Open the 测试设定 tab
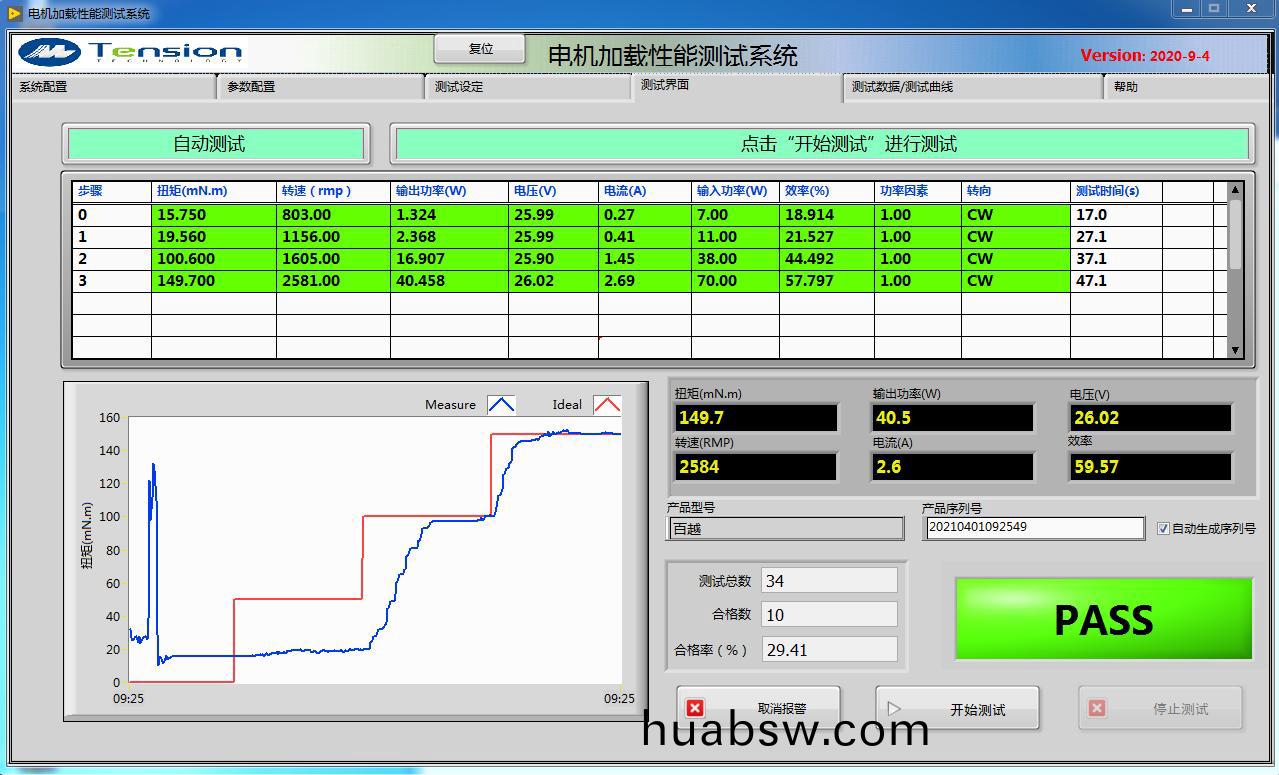The height and width of the screenshot is (775, 1279). pyautogui.click(x=459, y=87)
